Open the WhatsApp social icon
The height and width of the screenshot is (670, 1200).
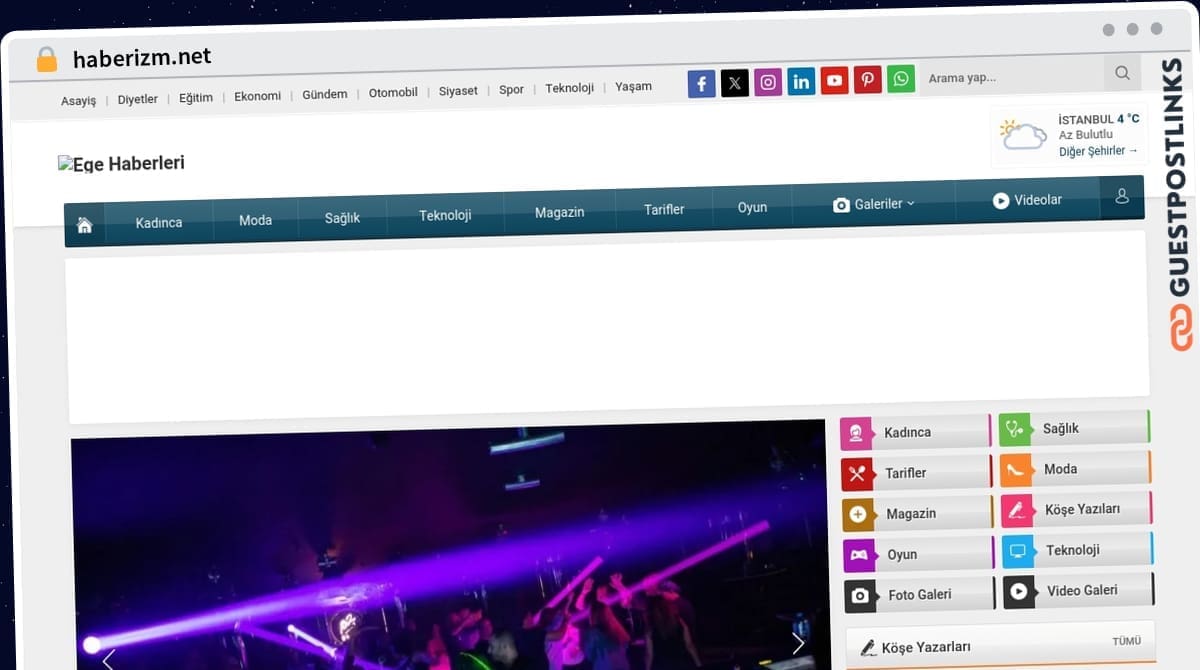click(x=901, y=78)
